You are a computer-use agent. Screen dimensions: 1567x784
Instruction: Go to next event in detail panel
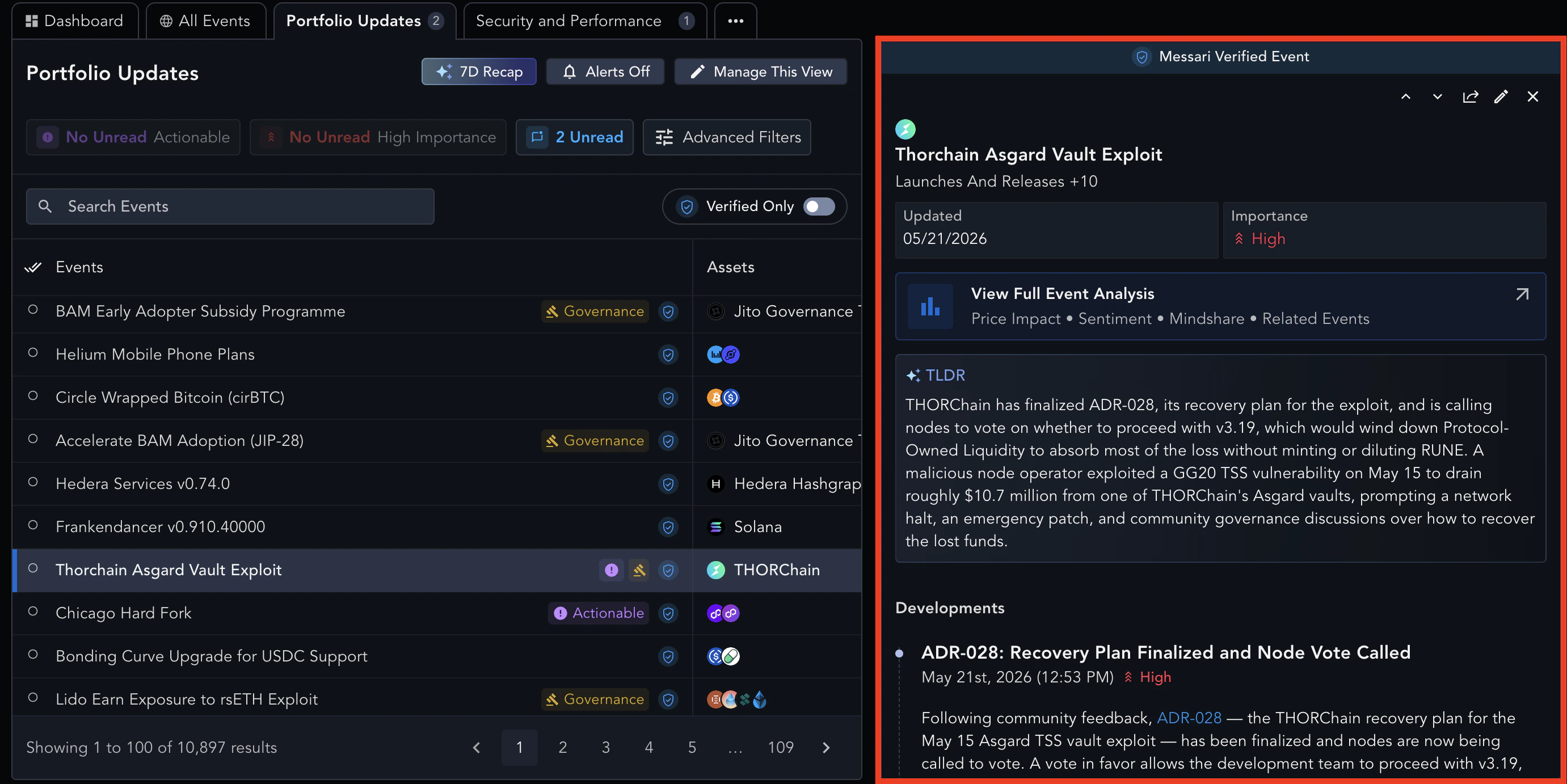coord(1438,96)
